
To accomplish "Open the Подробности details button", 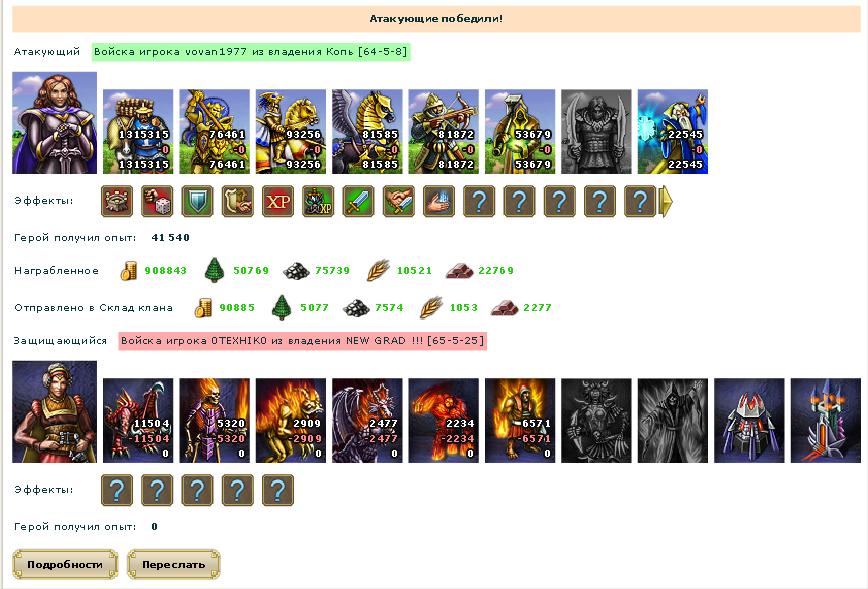I will click(x=65, y=565).
